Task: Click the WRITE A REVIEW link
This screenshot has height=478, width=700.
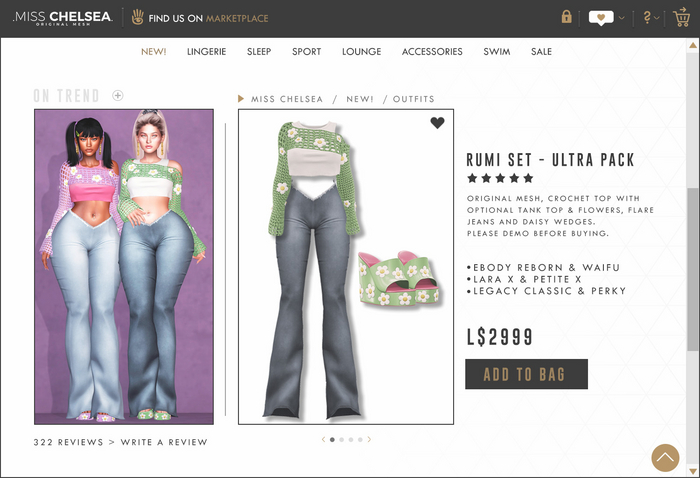Action: [x=164, y=442]
